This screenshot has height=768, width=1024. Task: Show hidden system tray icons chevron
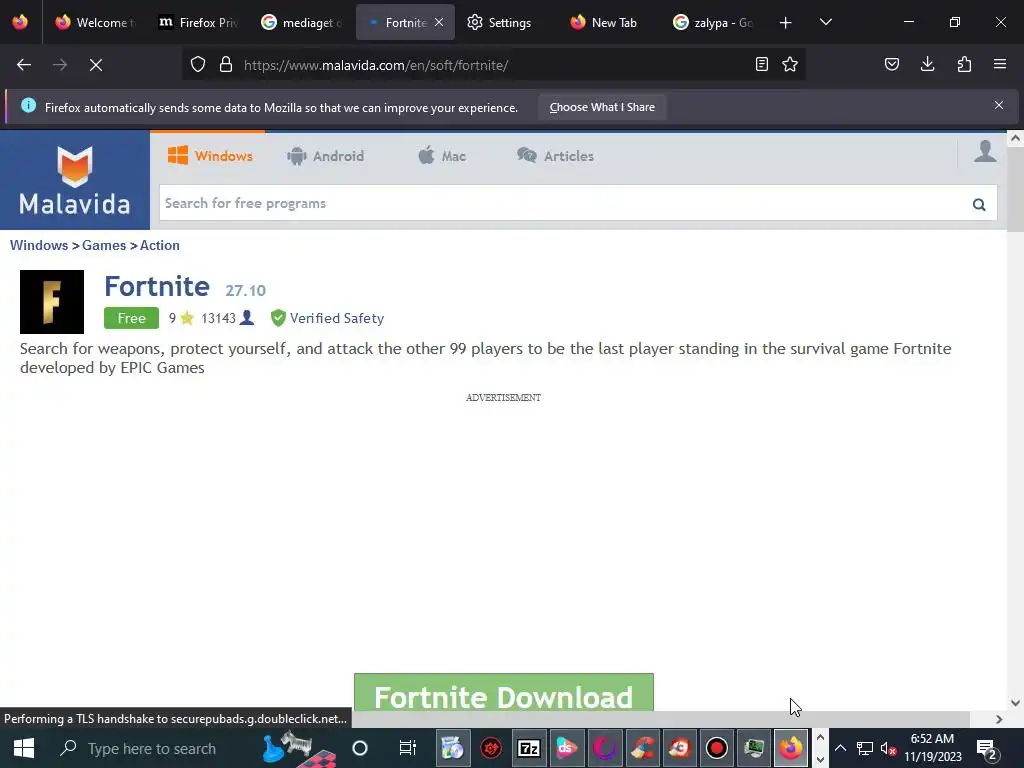point(840,748)
